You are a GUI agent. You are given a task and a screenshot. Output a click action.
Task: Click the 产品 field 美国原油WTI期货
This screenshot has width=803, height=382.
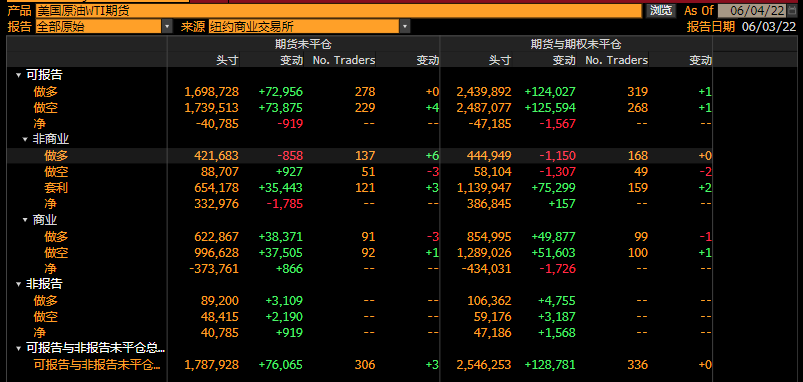[339, 10]
